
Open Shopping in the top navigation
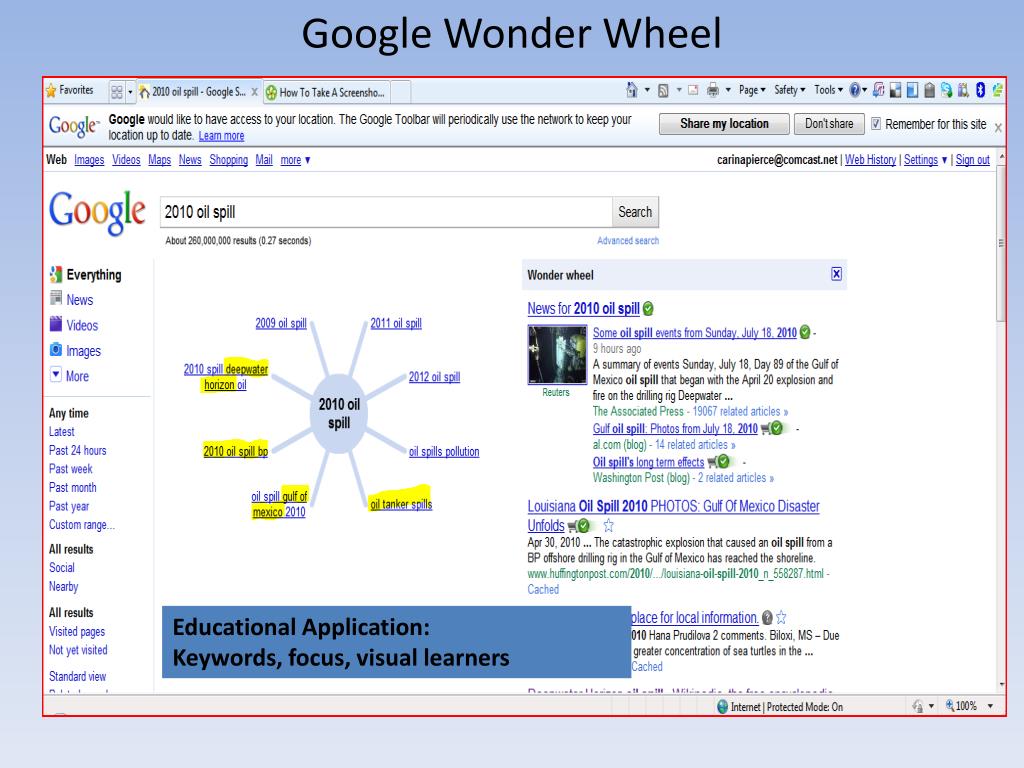pos(229,160)
